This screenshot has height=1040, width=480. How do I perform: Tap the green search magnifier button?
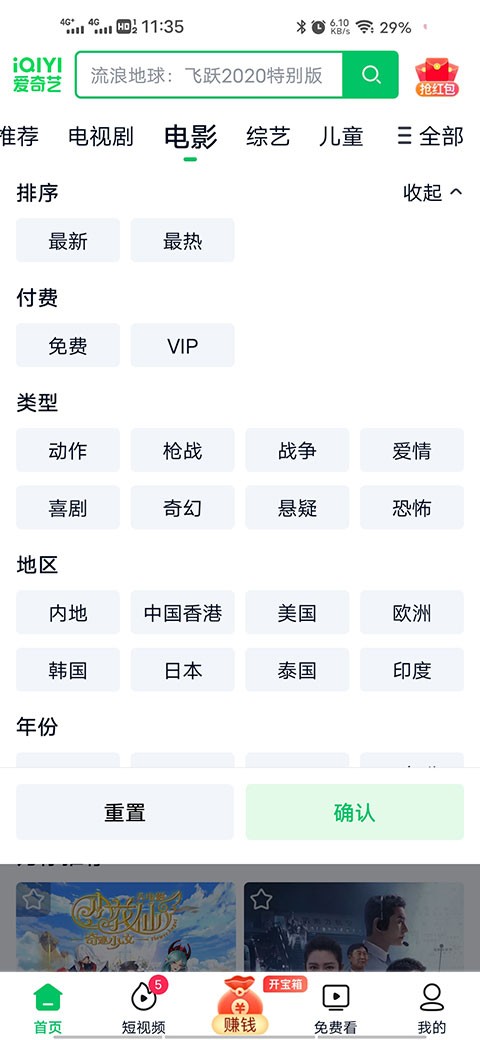371,74
